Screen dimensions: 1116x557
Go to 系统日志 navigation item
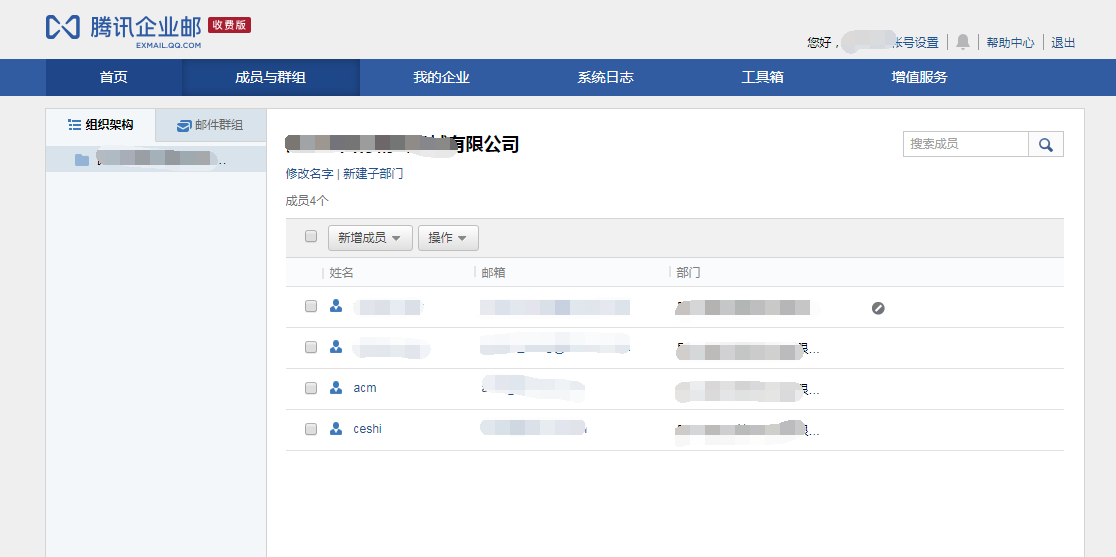pos(605,78)
